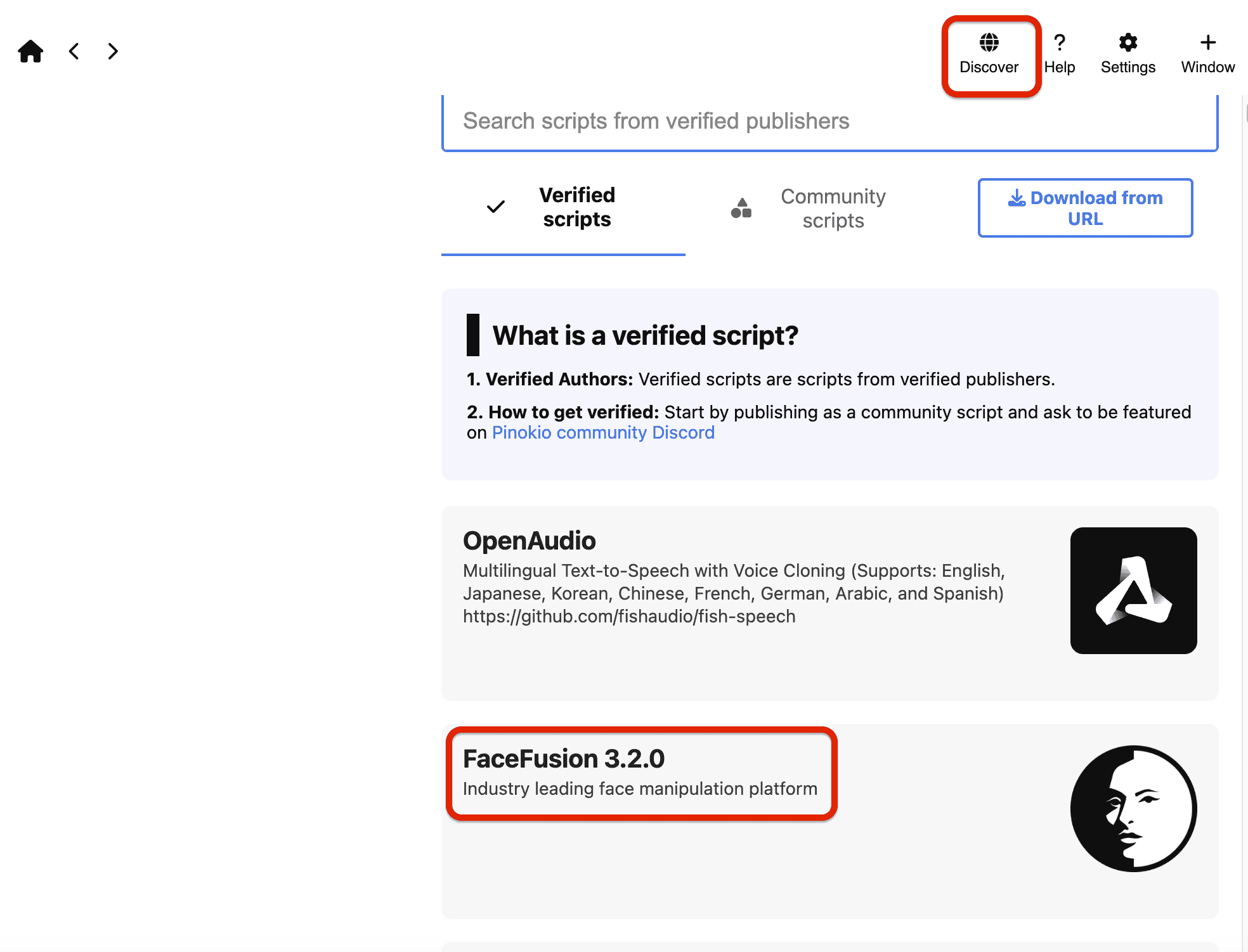Open the Discover globe icon
The image size is (1248, 952).
click(989, 43)
